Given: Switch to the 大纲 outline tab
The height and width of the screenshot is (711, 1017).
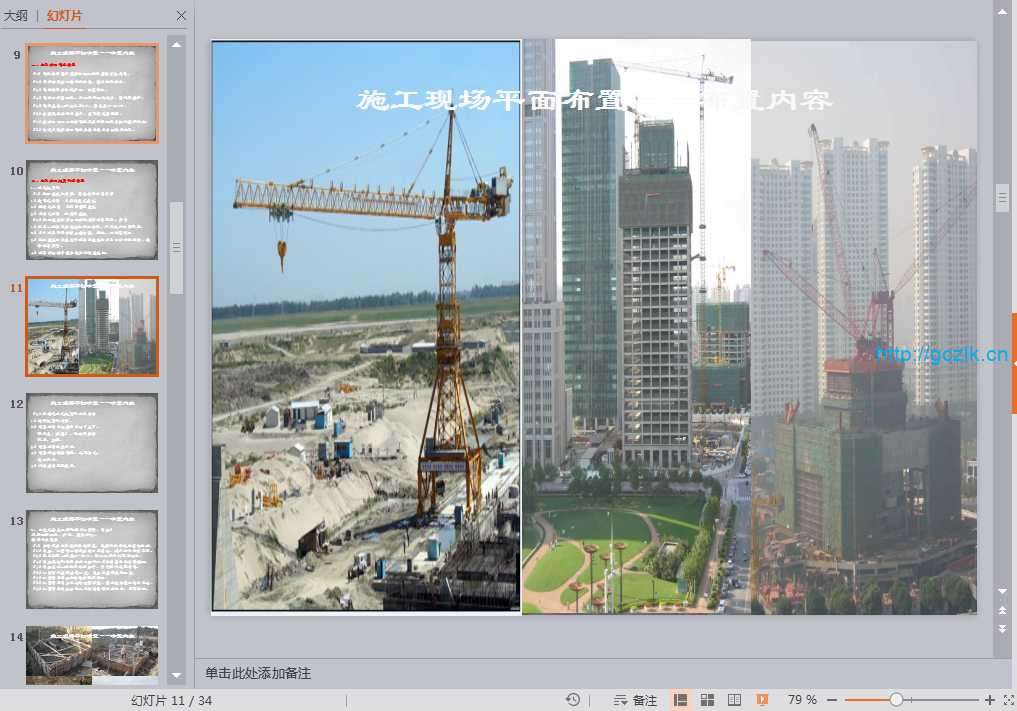Looking at the screenshot, I should tap(15, 15).
